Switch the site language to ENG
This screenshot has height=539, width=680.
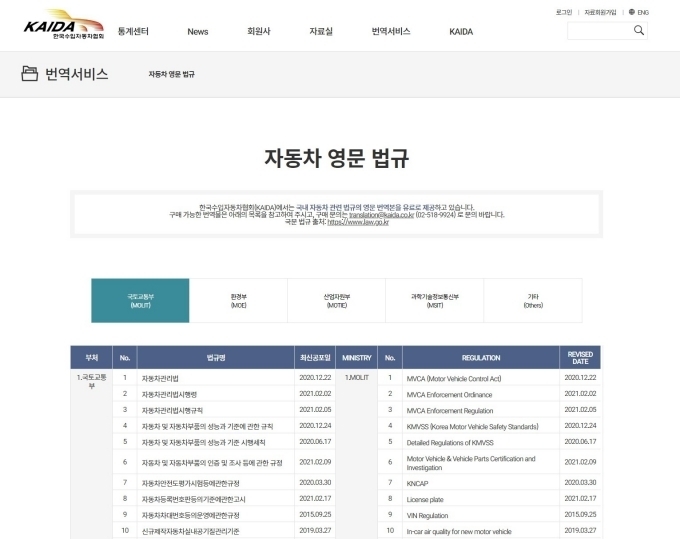(643, 13)
